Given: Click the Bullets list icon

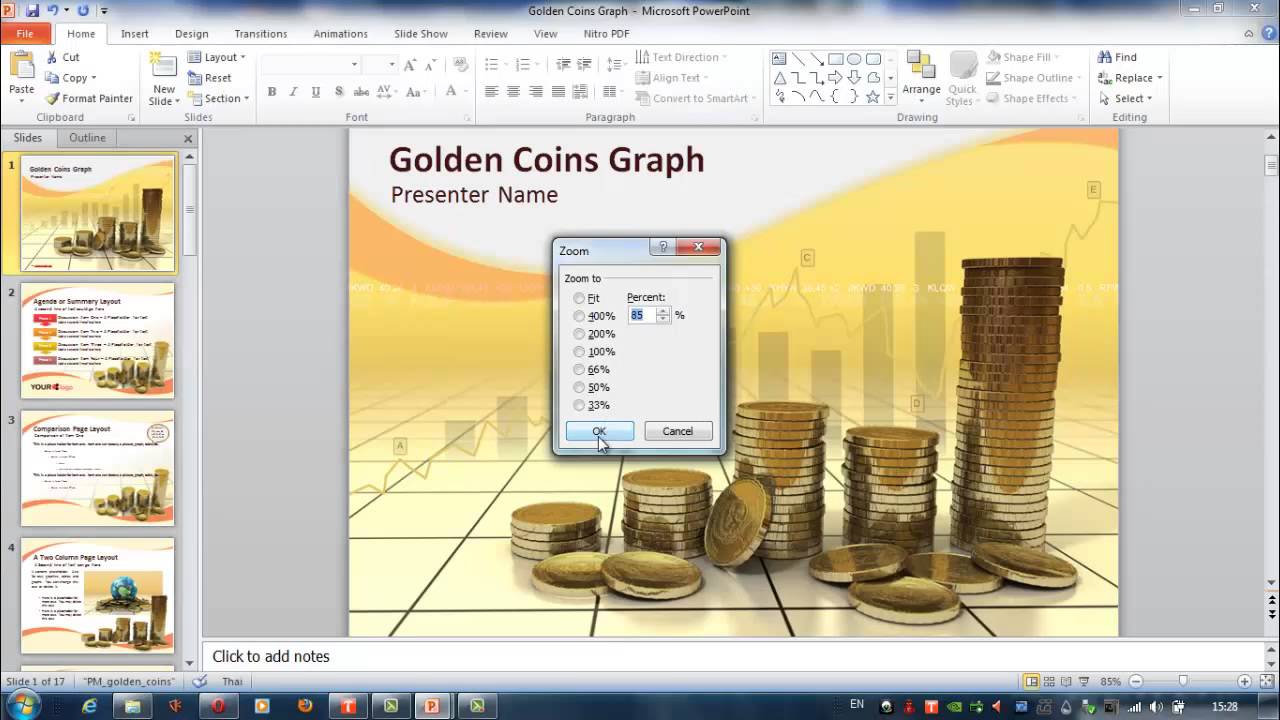Looking at the screenshot, I should (x=491, y=64).
